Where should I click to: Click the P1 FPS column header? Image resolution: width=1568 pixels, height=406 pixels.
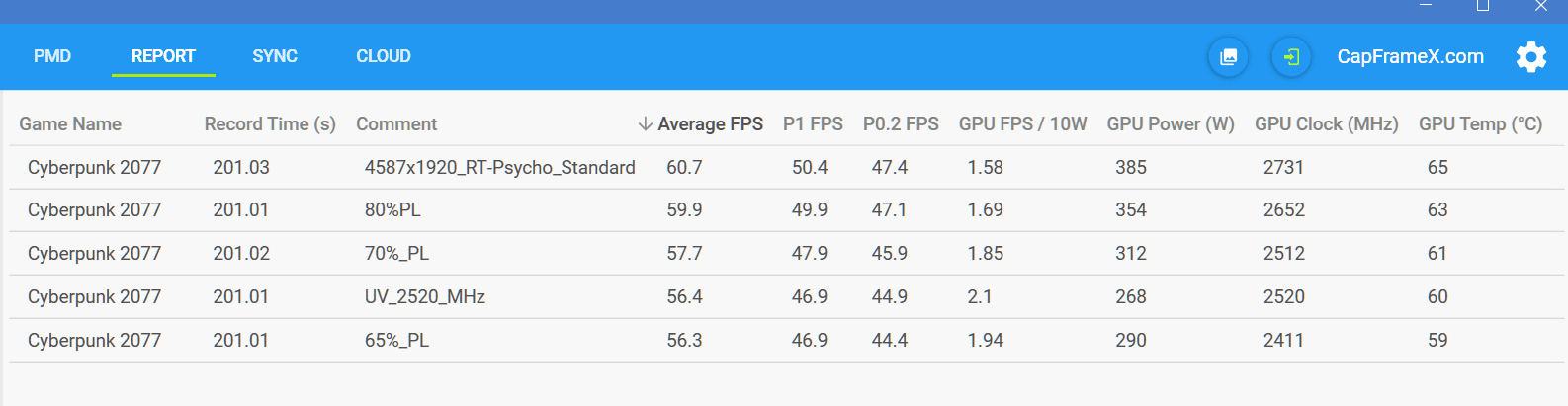click(813, 123)
